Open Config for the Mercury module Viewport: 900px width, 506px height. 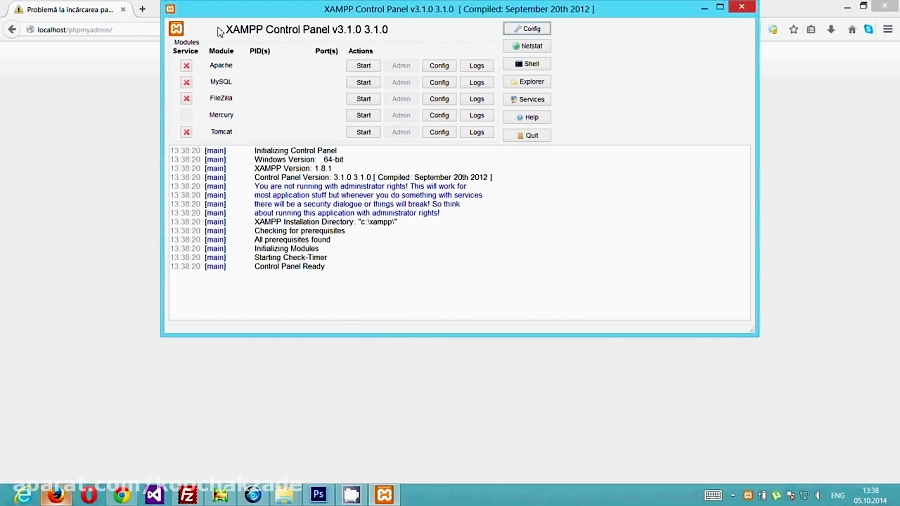click(x=439, y=115)
